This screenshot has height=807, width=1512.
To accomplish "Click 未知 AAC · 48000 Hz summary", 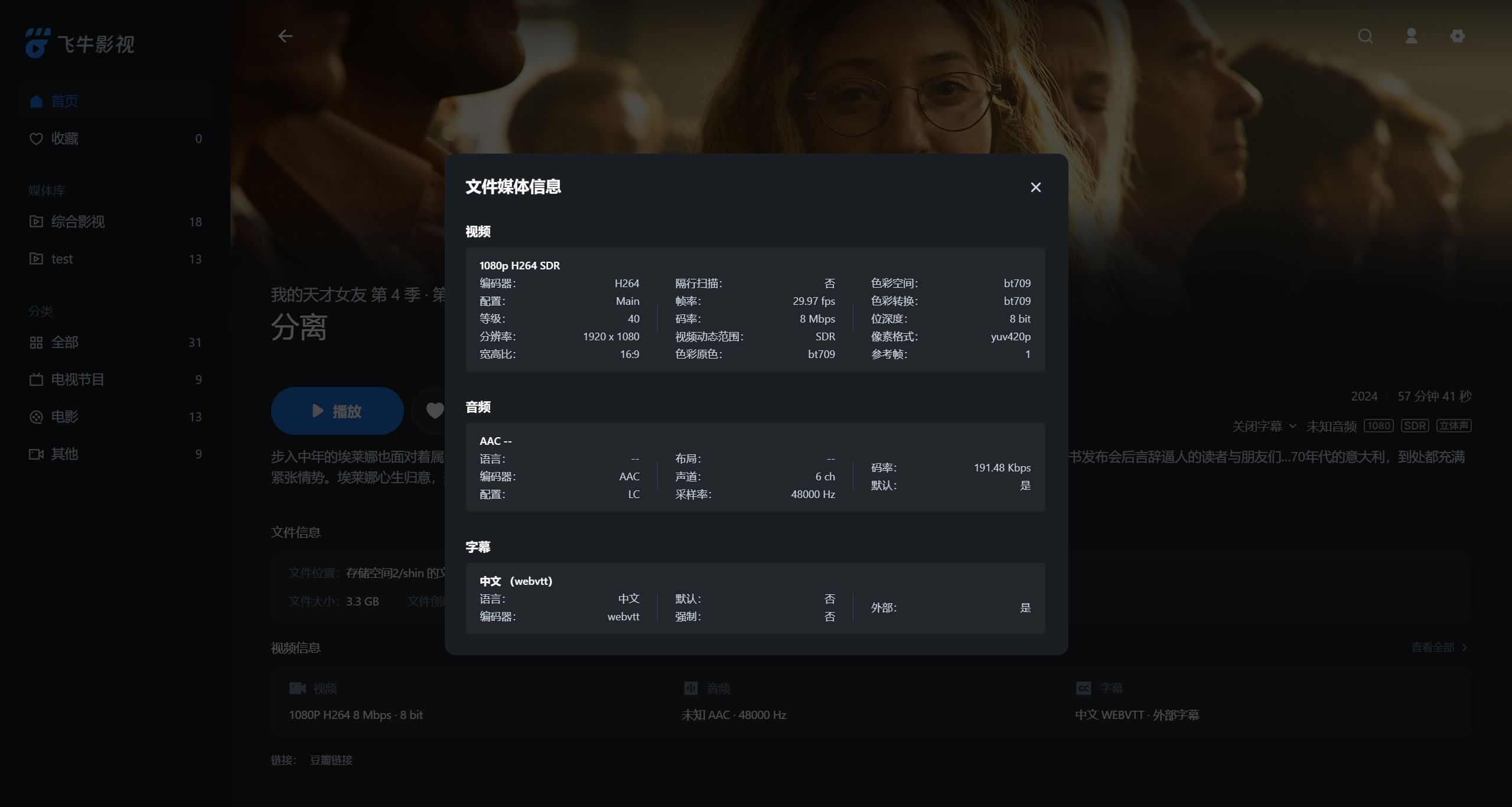I will pos(734,715).
